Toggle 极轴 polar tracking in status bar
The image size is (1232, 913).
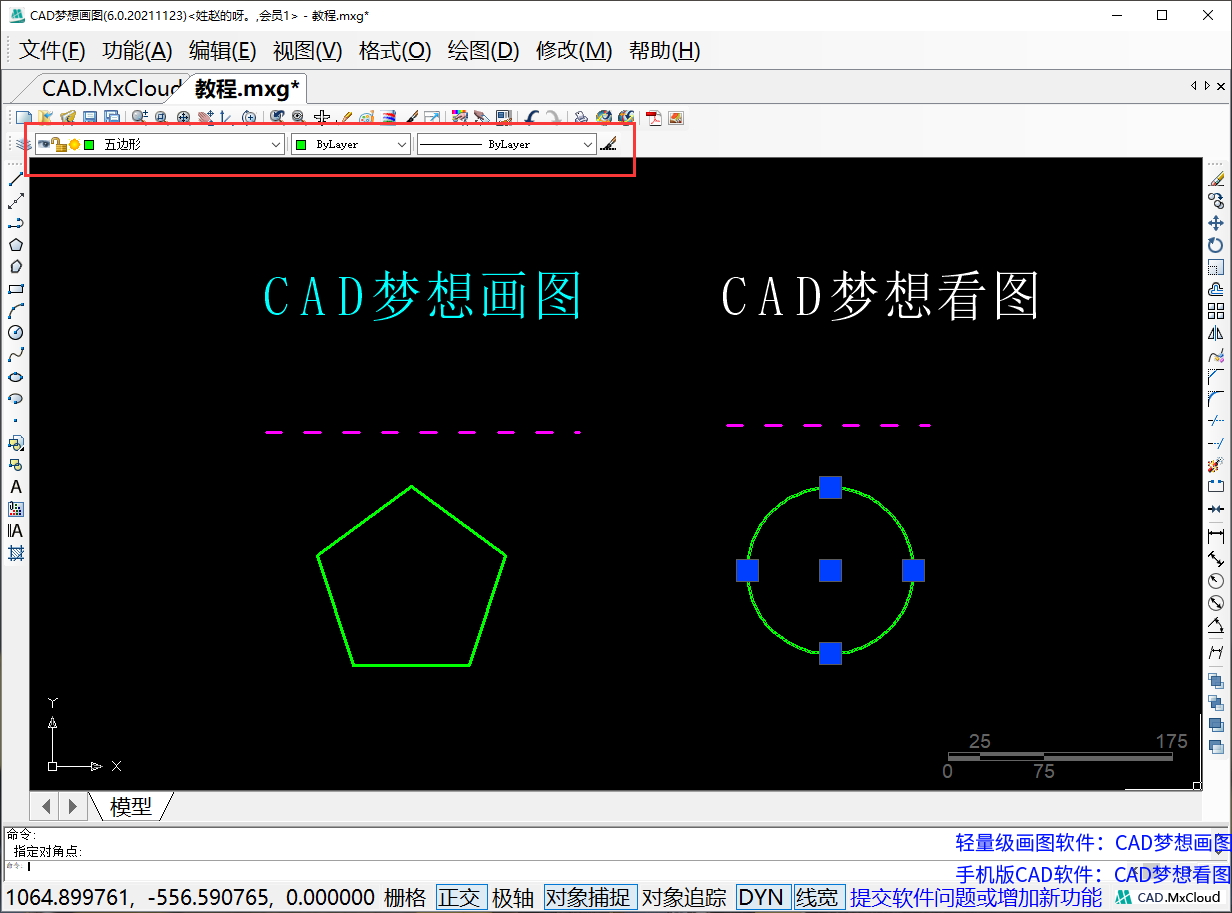click(513, 897)
